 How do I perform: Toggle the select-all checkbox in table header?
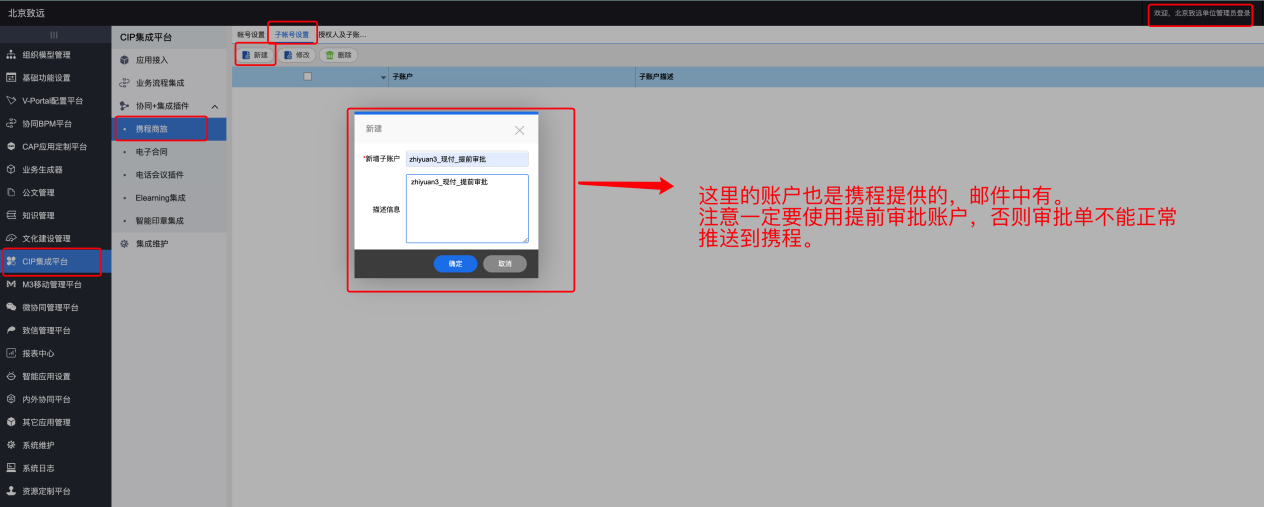pos(308,76)
